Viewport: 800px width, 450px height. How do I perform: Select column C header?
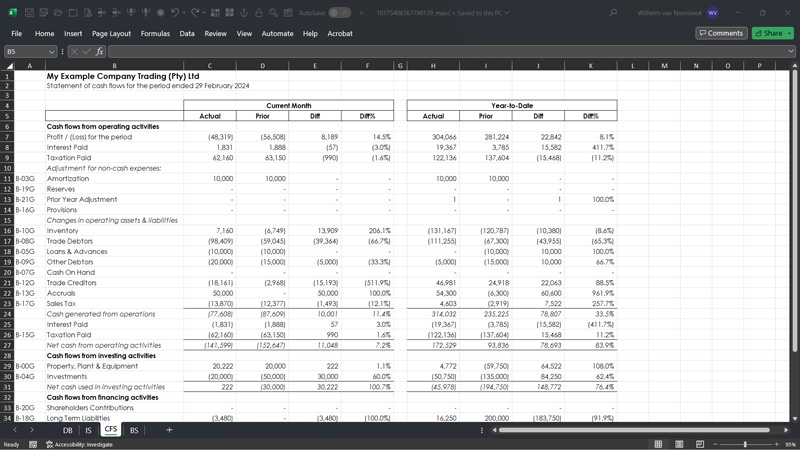tap(210, 66)
